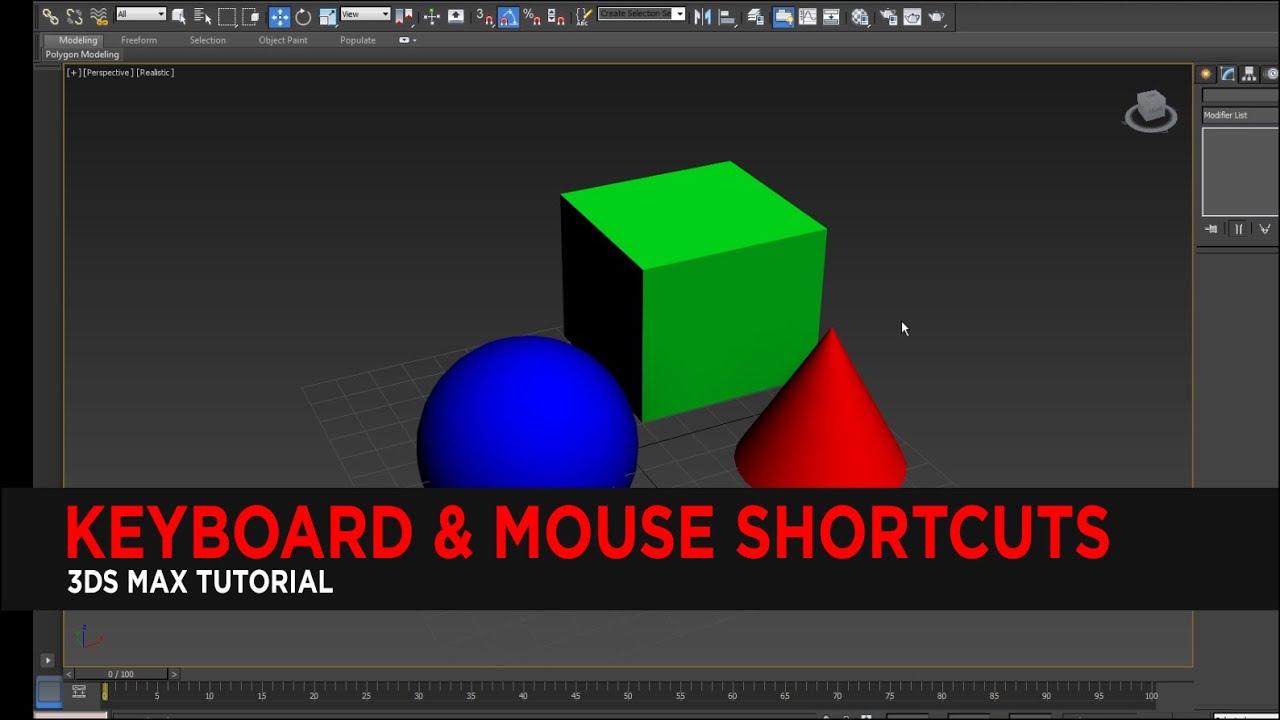The height and width of the screenshot is (720, 1280).
Task: Click frame 50 on the track bar
Action: pyautogui.click(x=628, y=691)
